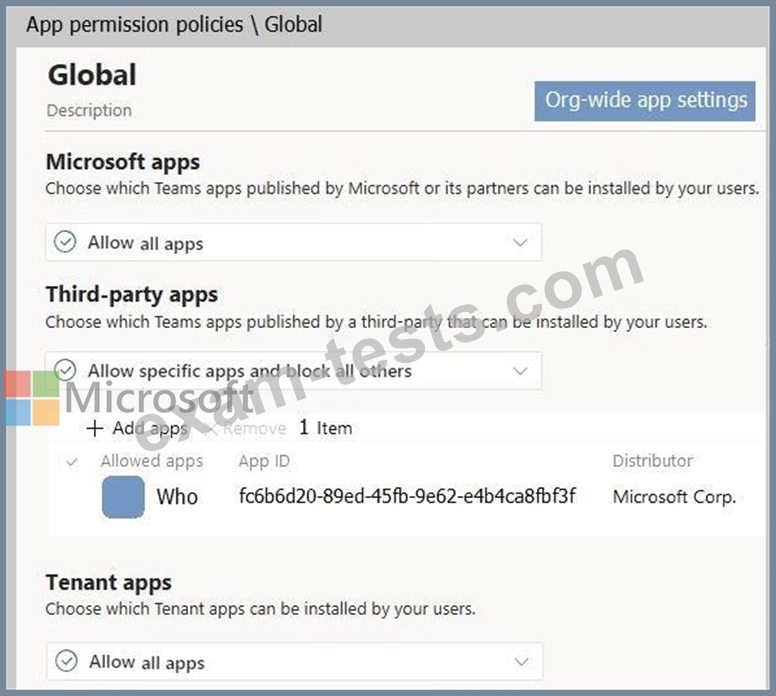Click Add apps

click(x=137, y=429)
